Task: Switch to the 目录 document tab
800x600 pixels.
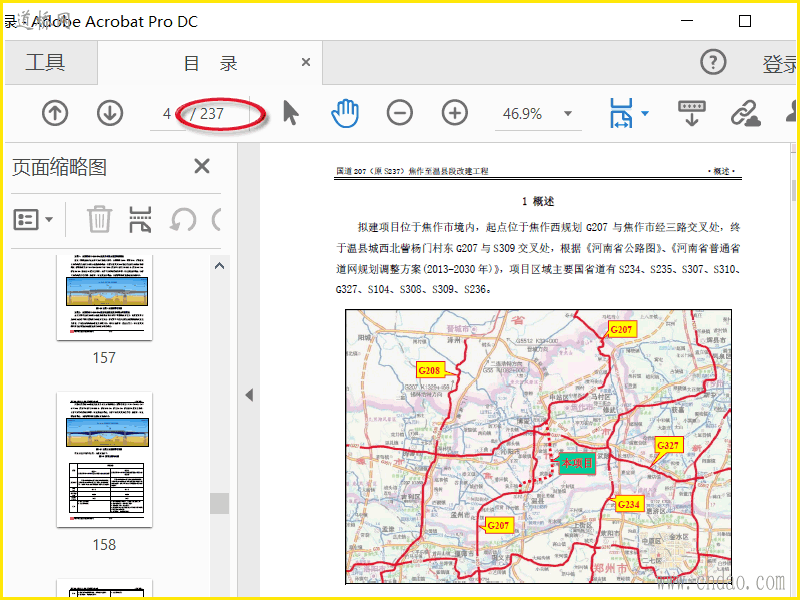Action: pyautogui.click(x=210, y=63)
